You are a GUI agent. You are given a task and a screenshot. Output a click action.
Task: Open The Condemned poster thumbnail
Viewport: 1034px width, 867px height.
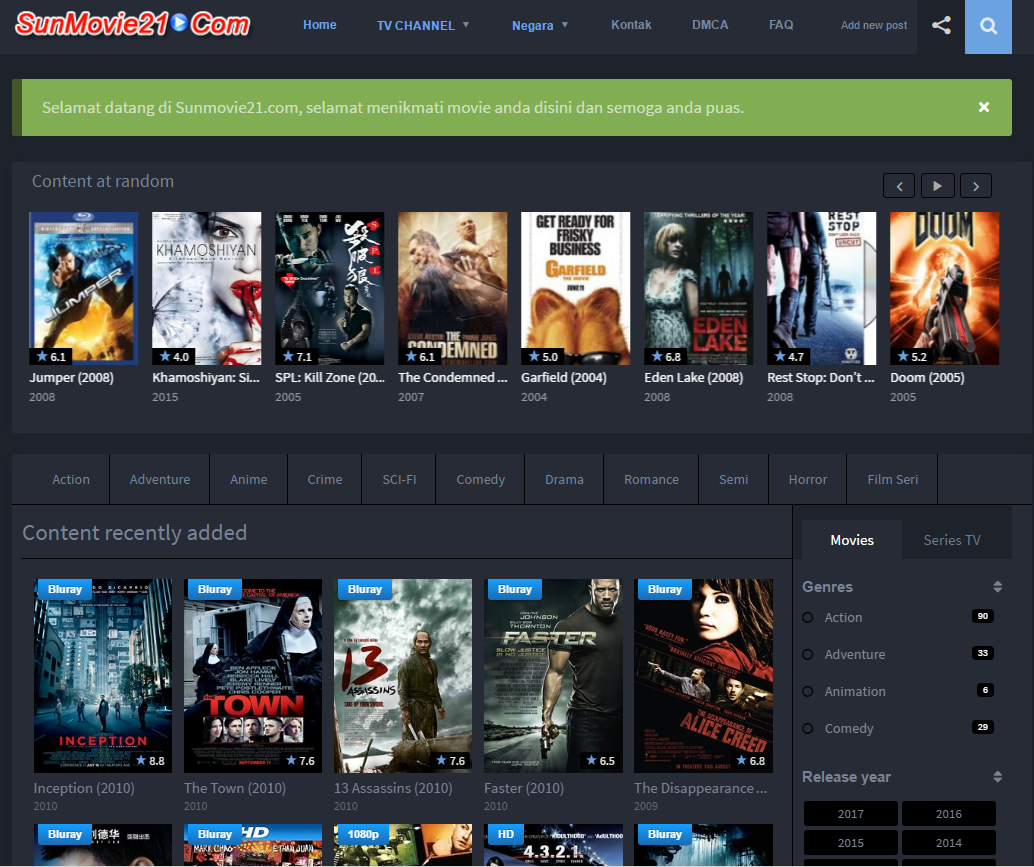pyautogui.click(x=452, y=288)
